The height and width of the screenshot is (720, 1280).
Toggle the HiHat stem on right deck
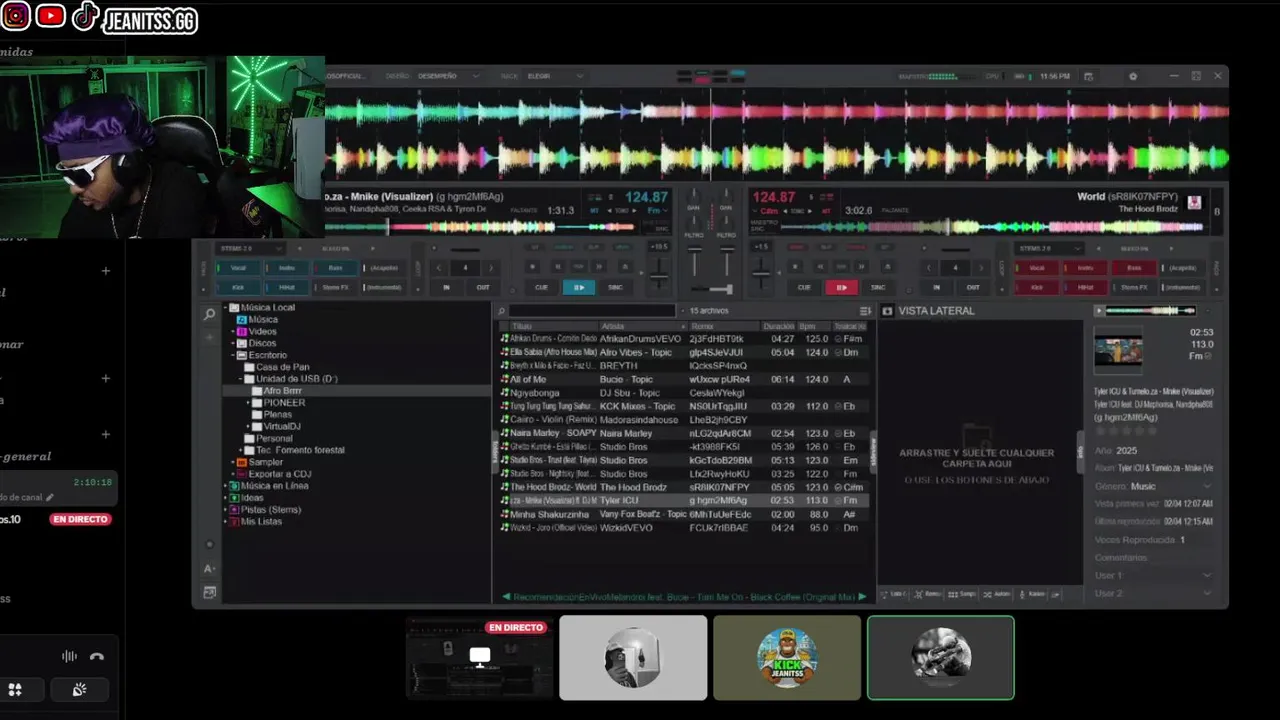(1085, 287)
